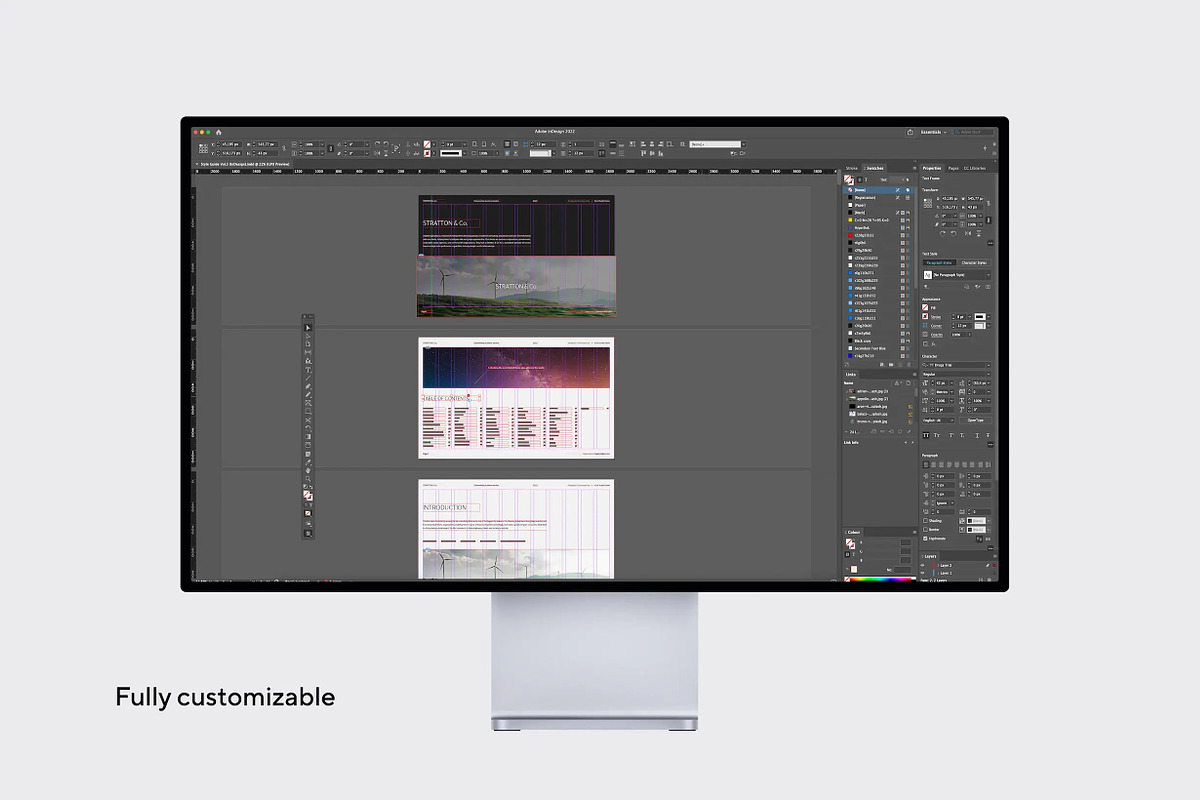1200x800 pixels.
Task: Switch to the Swatches panel tab
Action: pos(873,168)
